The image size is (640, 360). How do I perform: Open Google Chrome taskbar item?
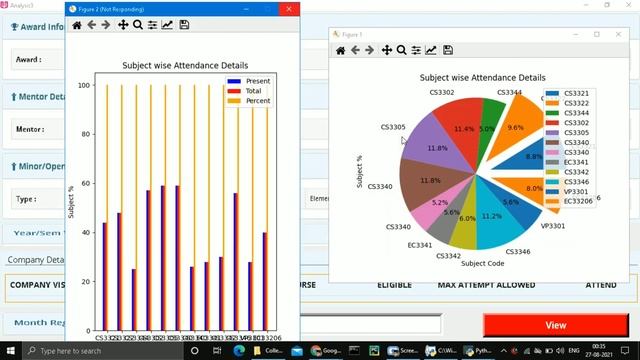click(x=325, y=351)
